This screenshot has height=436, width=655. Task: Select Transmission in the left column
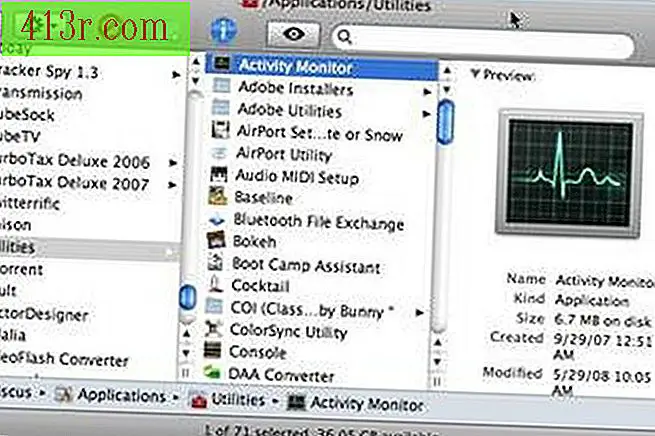pyautogui.click(x=41, y=94)
